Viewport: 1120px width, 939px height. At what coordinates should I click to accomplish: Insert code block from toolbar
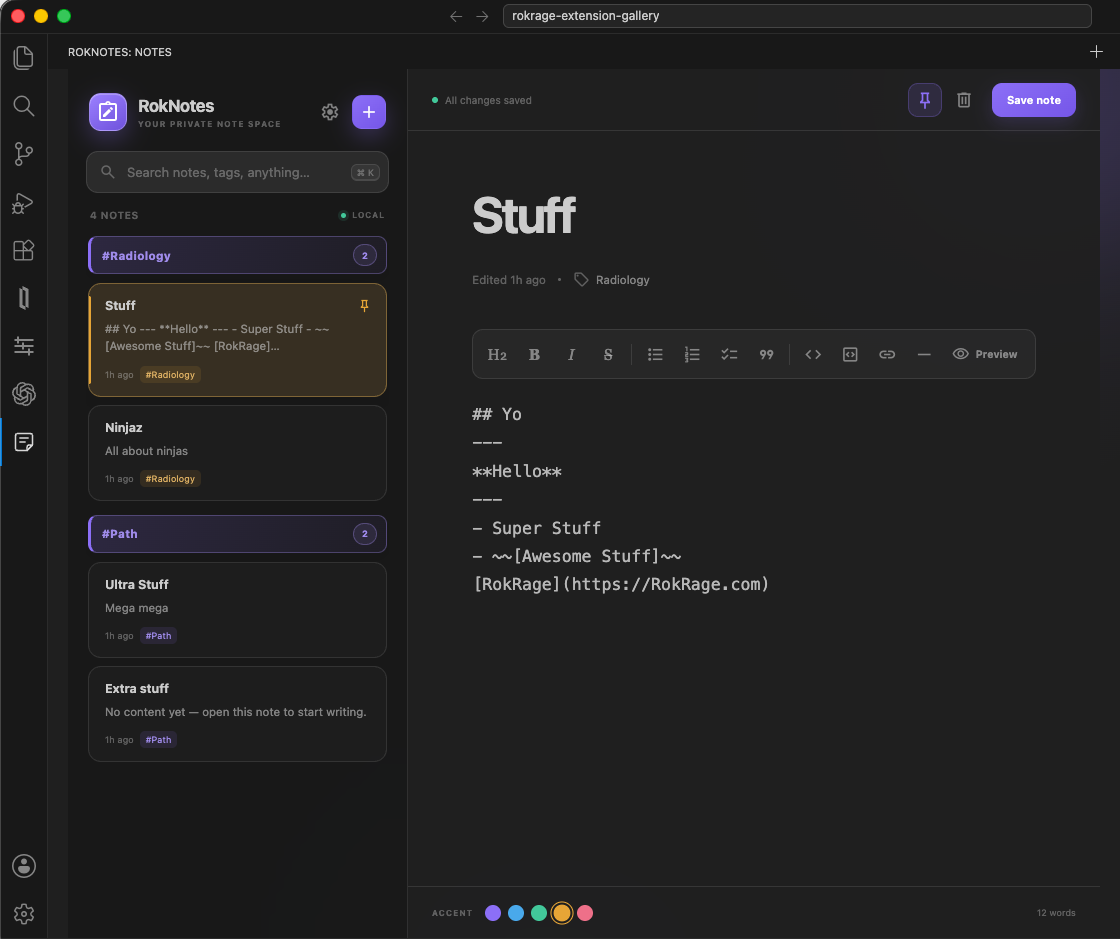coord(850,354)
